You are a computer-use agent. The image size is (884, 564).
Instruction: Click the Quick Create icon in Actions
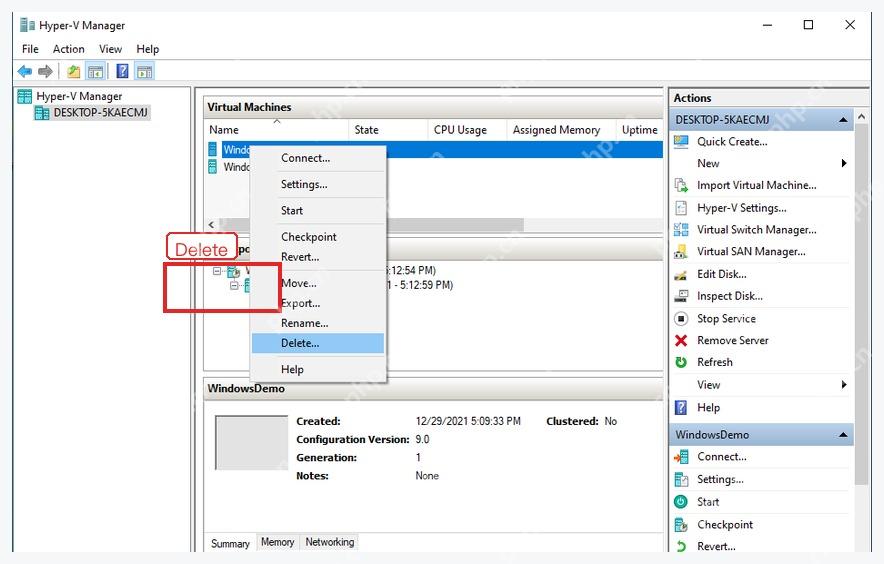point(681,142)
